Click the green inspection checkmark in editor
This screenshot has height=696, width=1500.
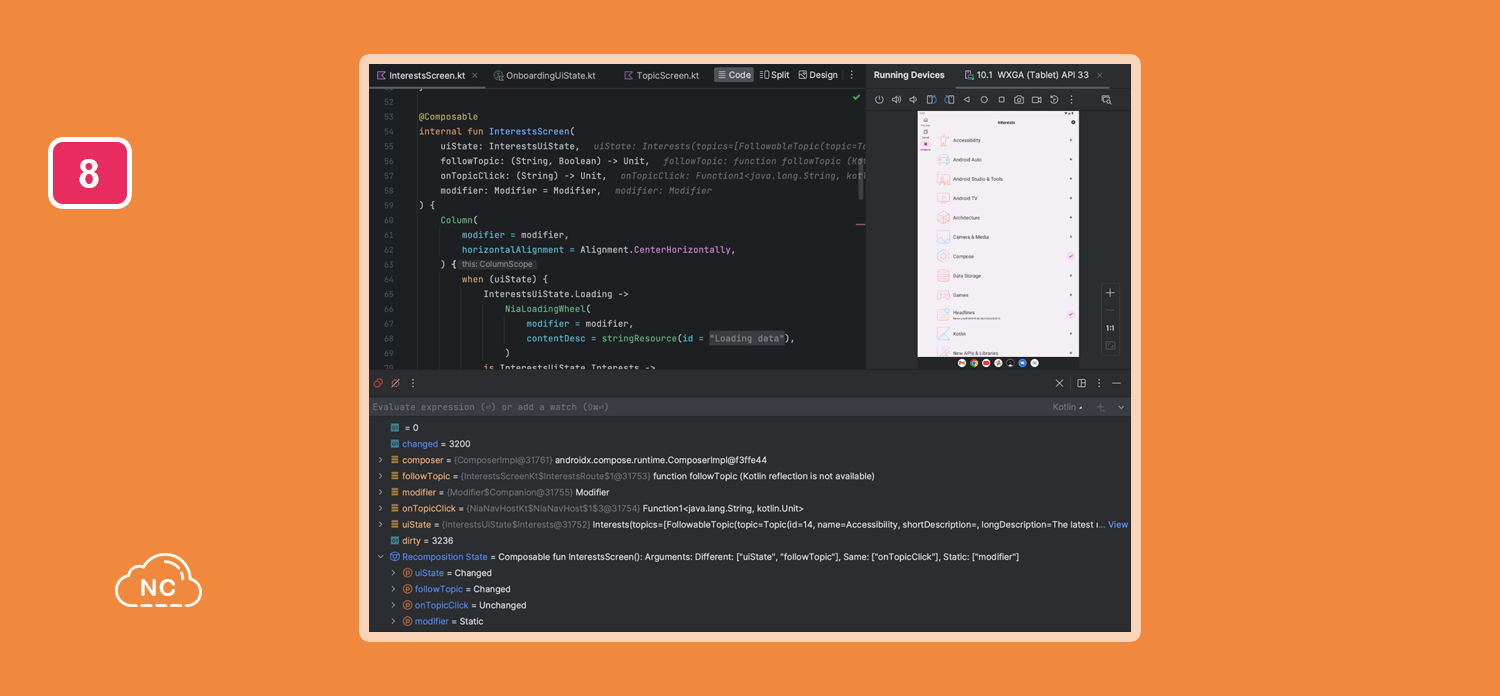(x=856, y=98)
